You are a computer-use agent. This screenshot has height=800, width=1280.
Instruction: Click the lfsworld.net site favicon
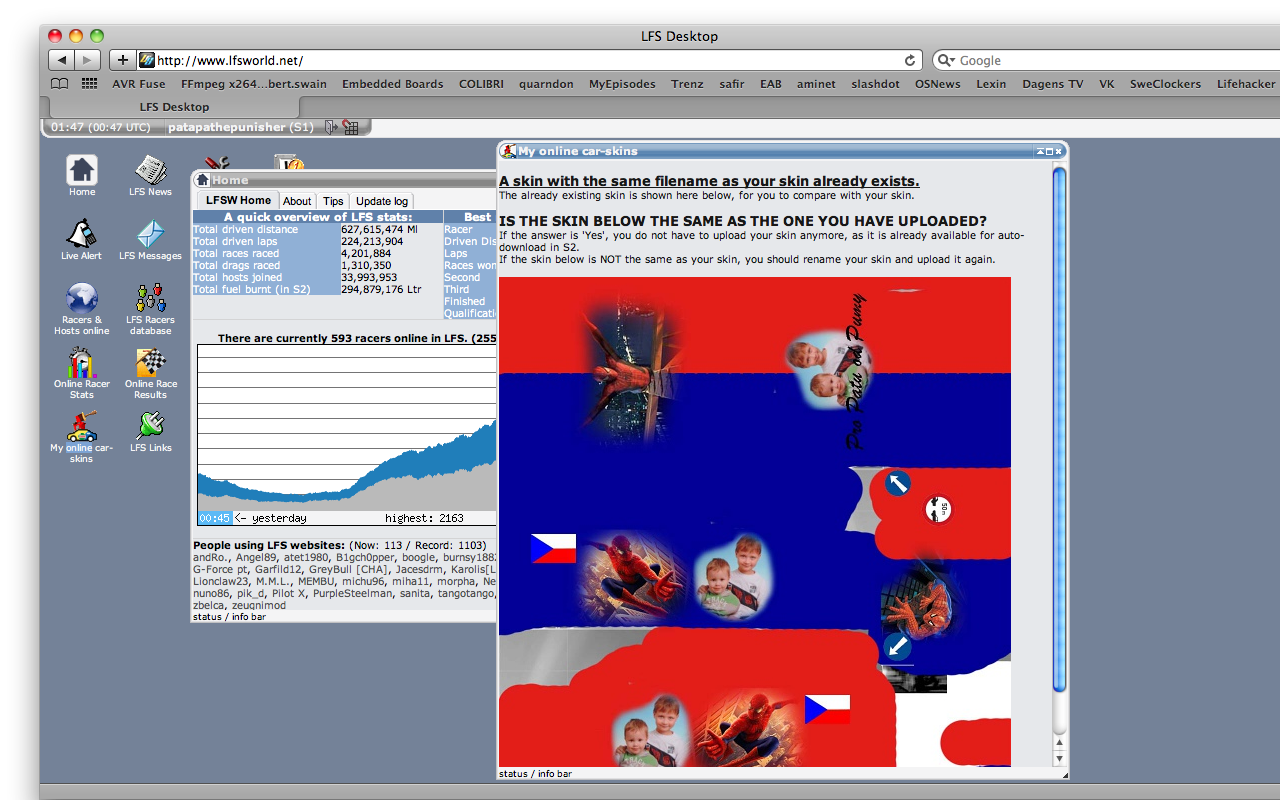pos(146,60)
